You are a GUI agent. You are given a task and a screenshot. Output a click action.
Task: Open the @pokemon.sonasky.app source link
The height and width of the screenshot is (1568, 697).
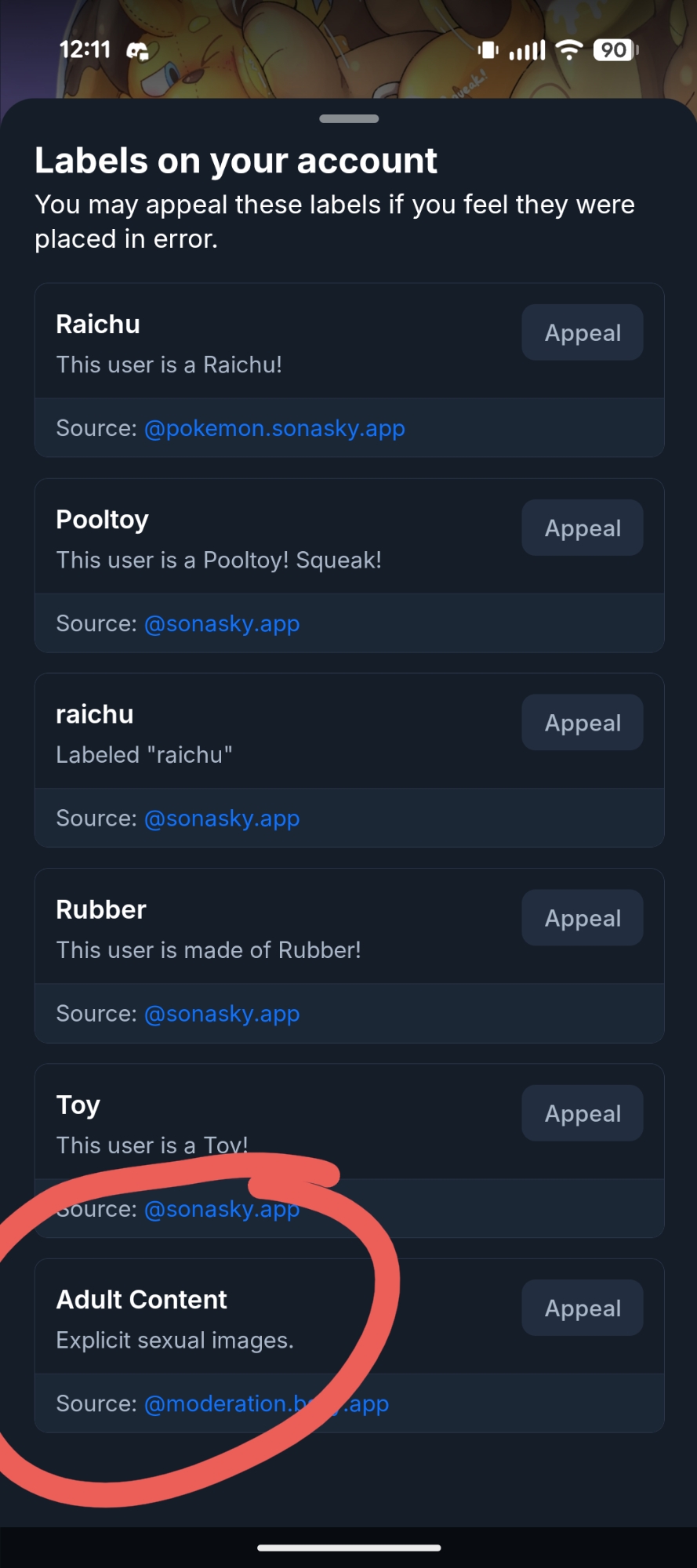(274, 428)
